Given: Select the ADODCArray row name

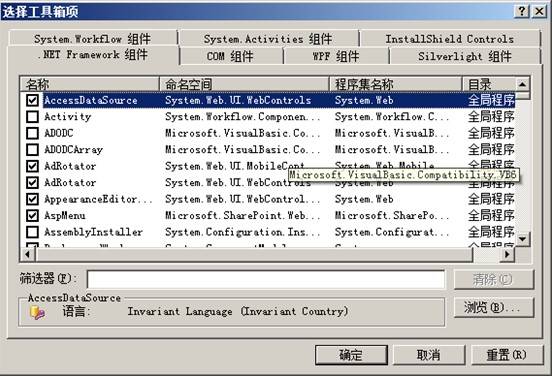Looking at the screenshot, I should click(x=74, y=150).
